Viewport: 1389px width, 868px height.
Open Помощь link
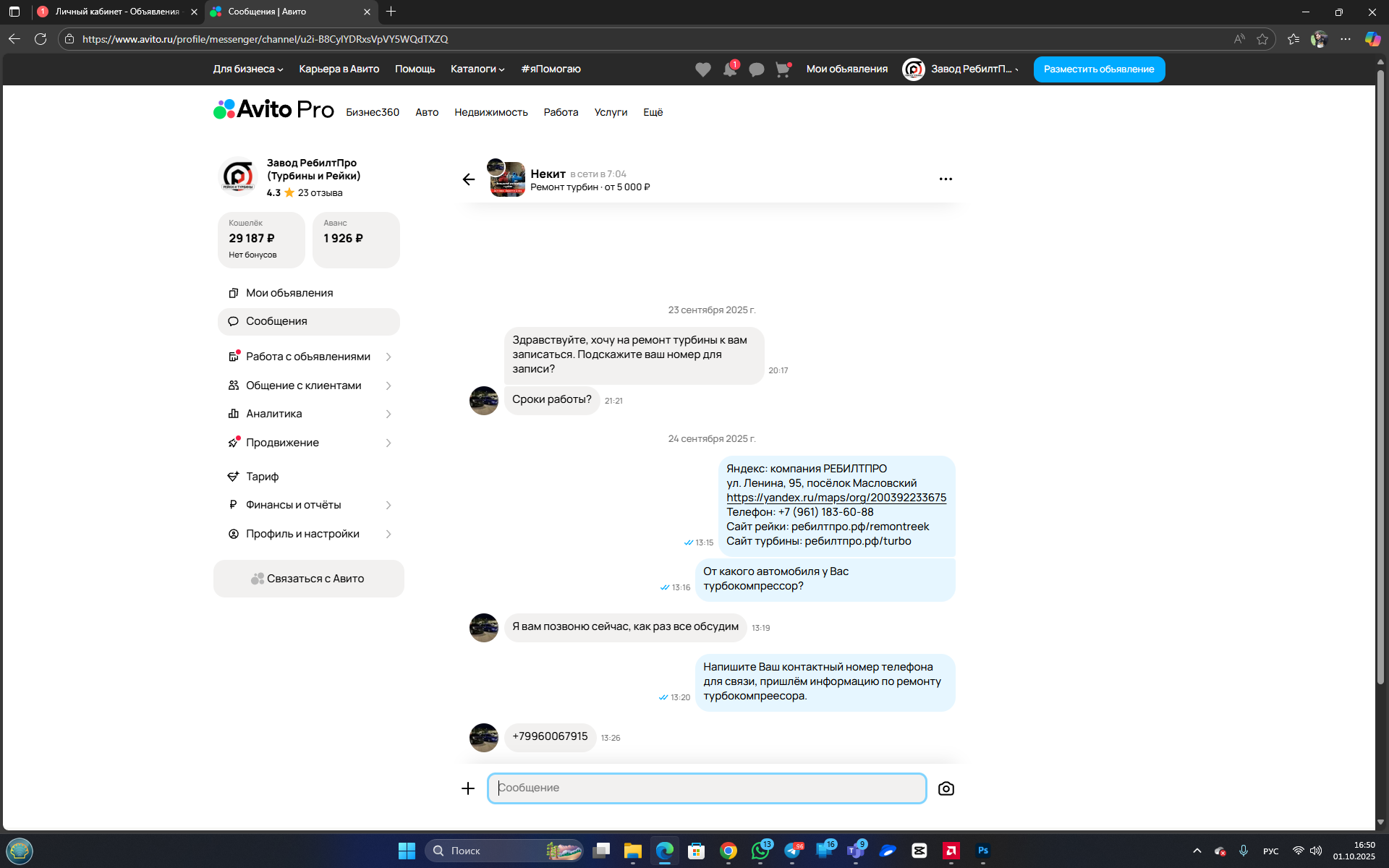tap(415, 69)
